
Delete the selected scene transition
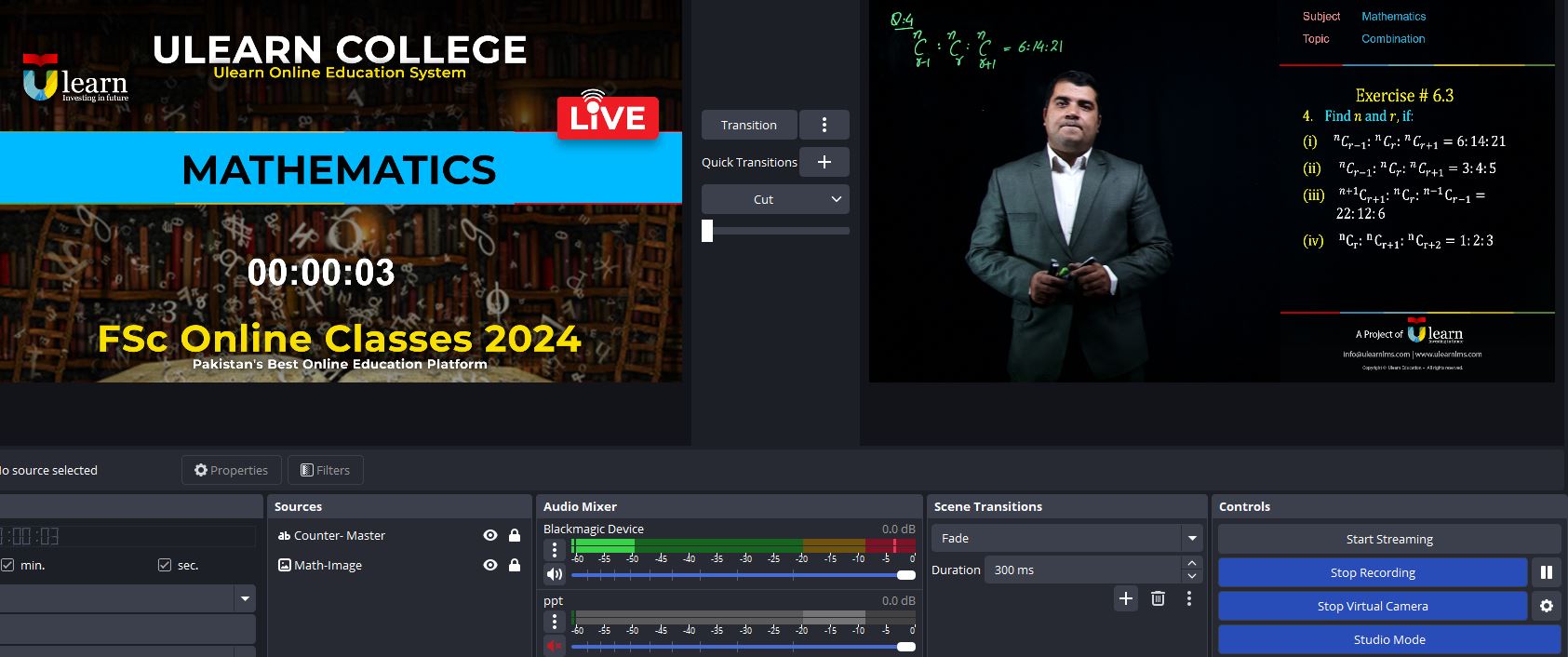click(1158, 598)
